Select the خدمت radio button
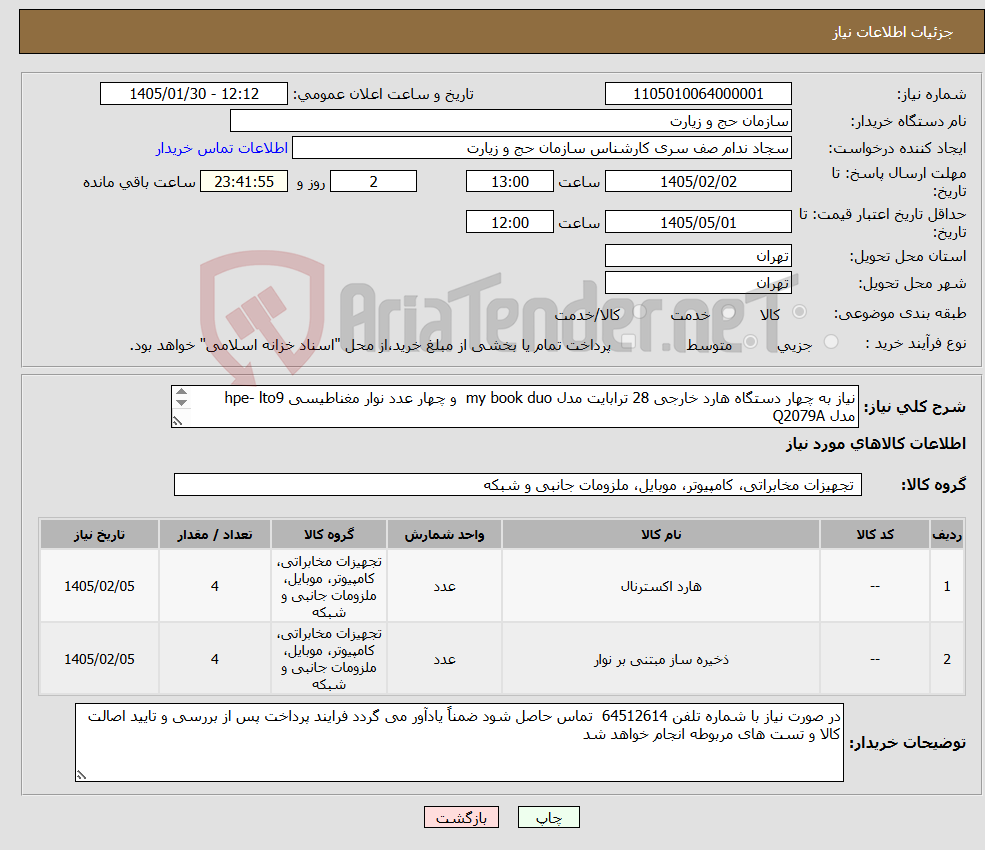985x850 pixels. [x=729, y=312]
